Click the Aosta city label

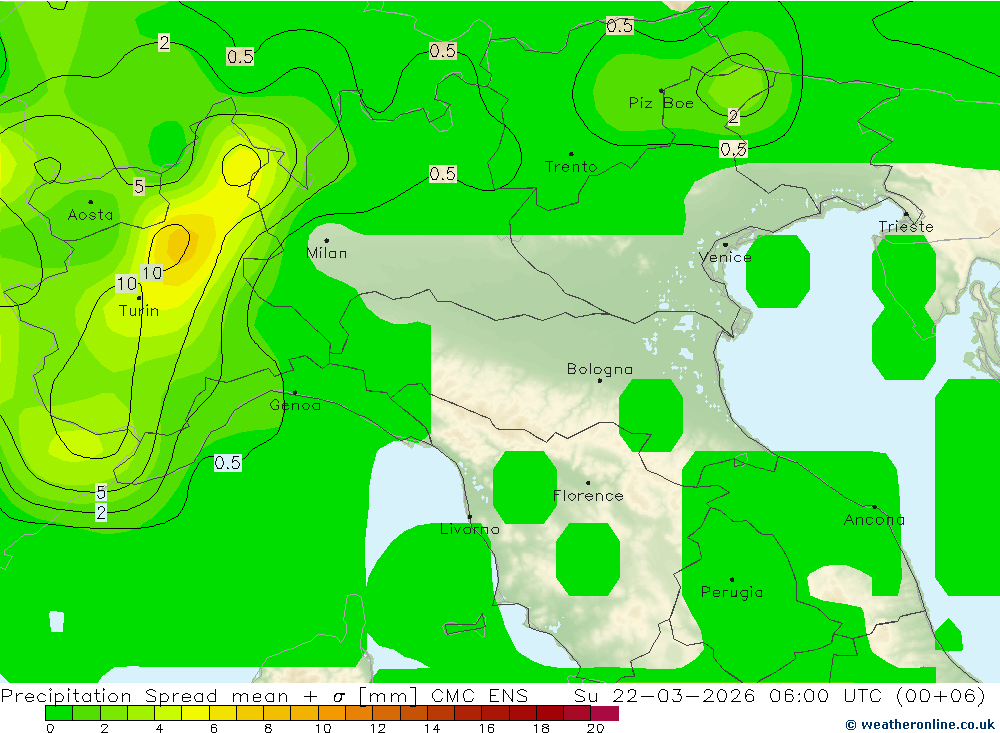[90, 215]
